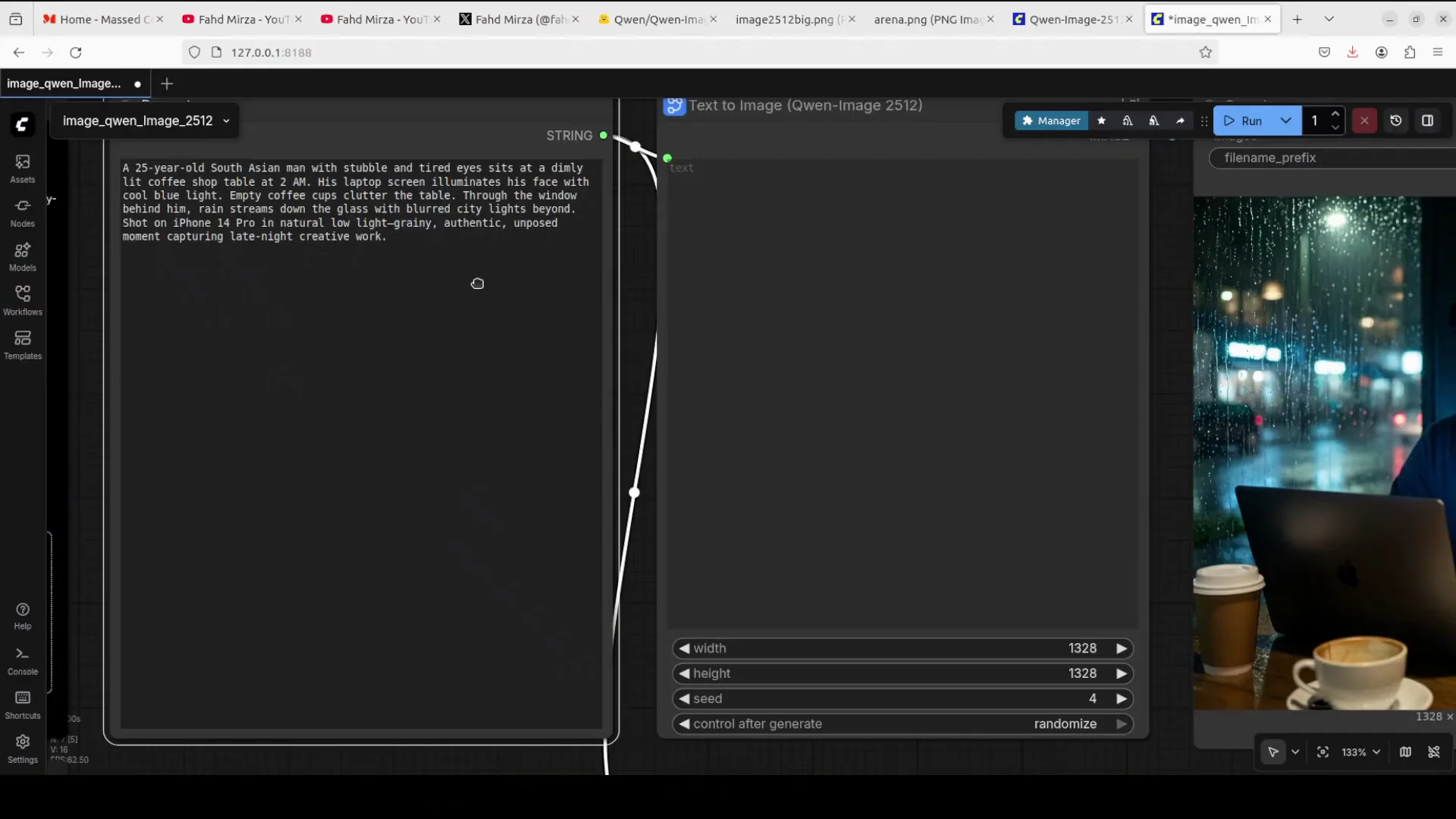Increase the width value using right arrow

(x=1122, y=648)
